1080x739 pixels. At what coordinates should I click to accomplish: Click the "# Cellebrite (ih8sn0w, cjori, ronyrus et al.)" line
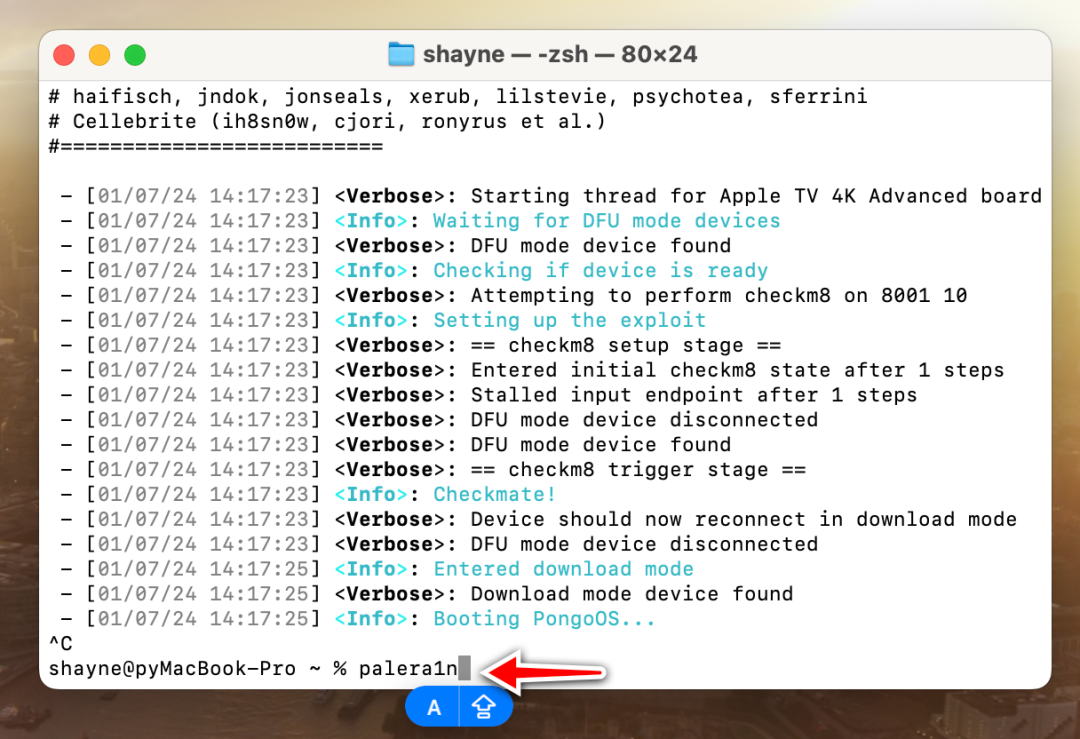[327, 122]
